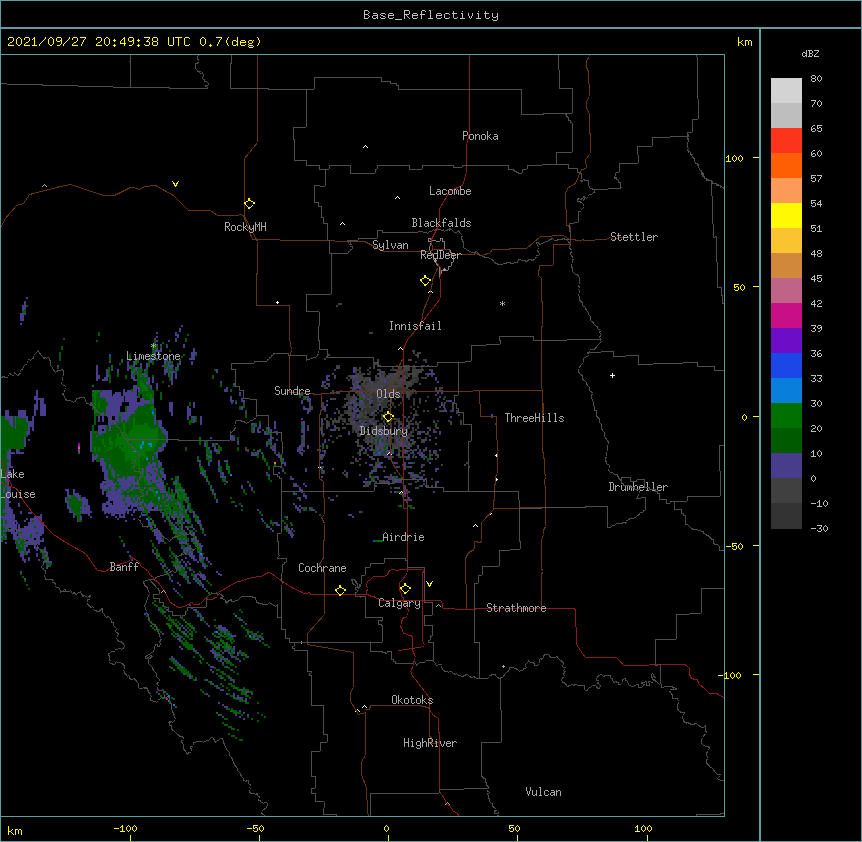Viewport: 862px width, 842px height.
Task: Click the yellow diamond marker above RockyMH
Action: click(249, 204)
